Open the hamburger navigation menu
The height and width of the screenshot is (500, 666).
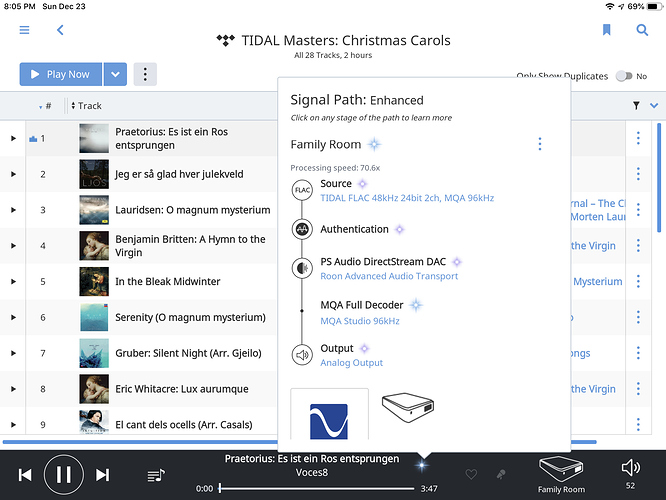[x=24, y=30]
